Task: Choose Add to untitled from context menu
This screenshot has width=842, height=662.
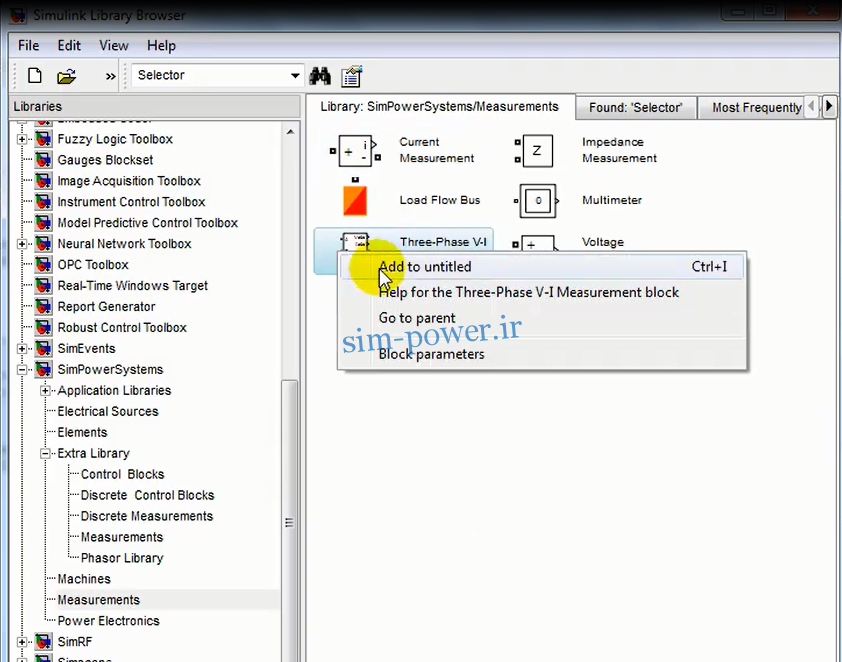Action: 542,267
